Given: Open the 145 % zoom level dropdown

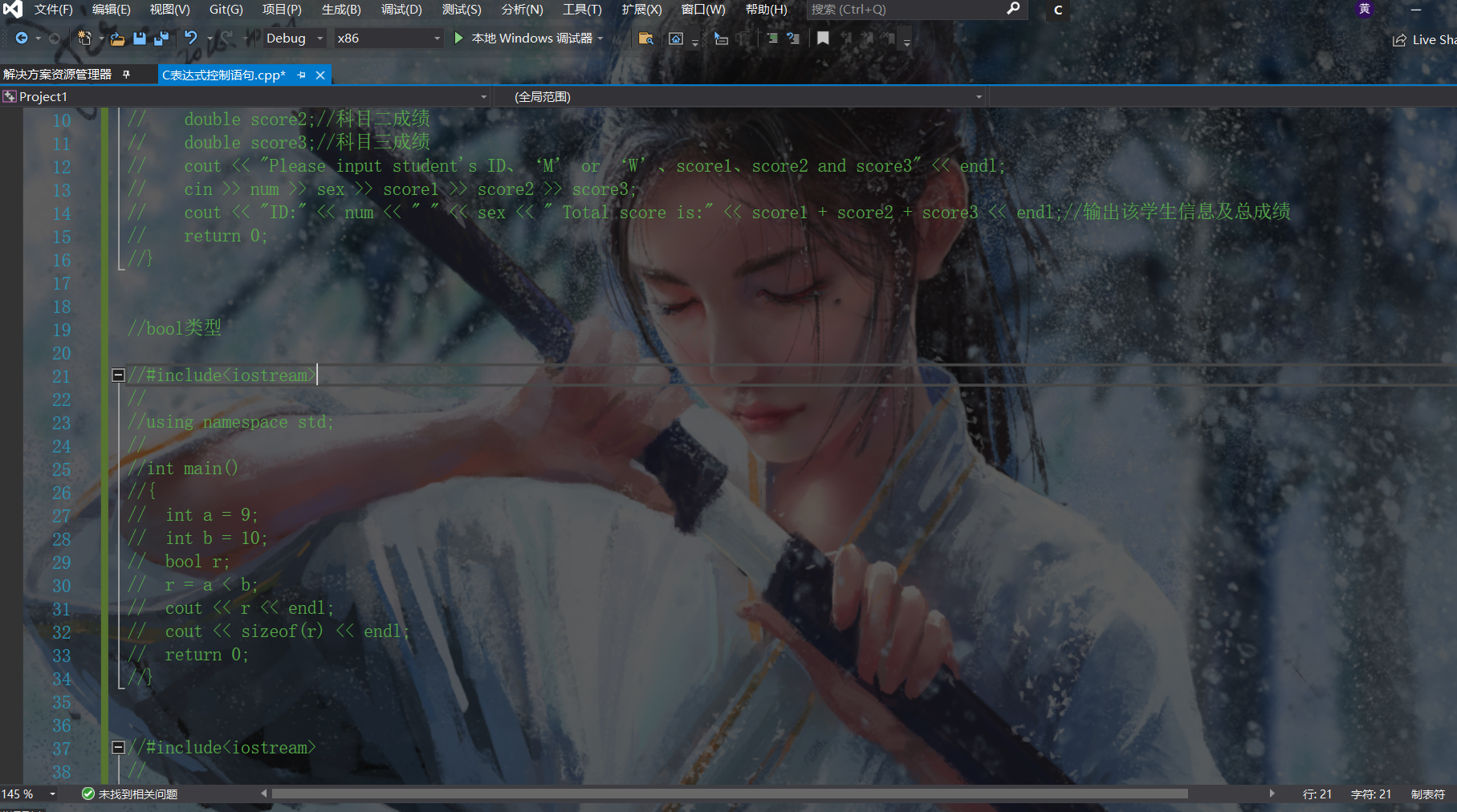Looking at the screenshot, I should [53, 794].
